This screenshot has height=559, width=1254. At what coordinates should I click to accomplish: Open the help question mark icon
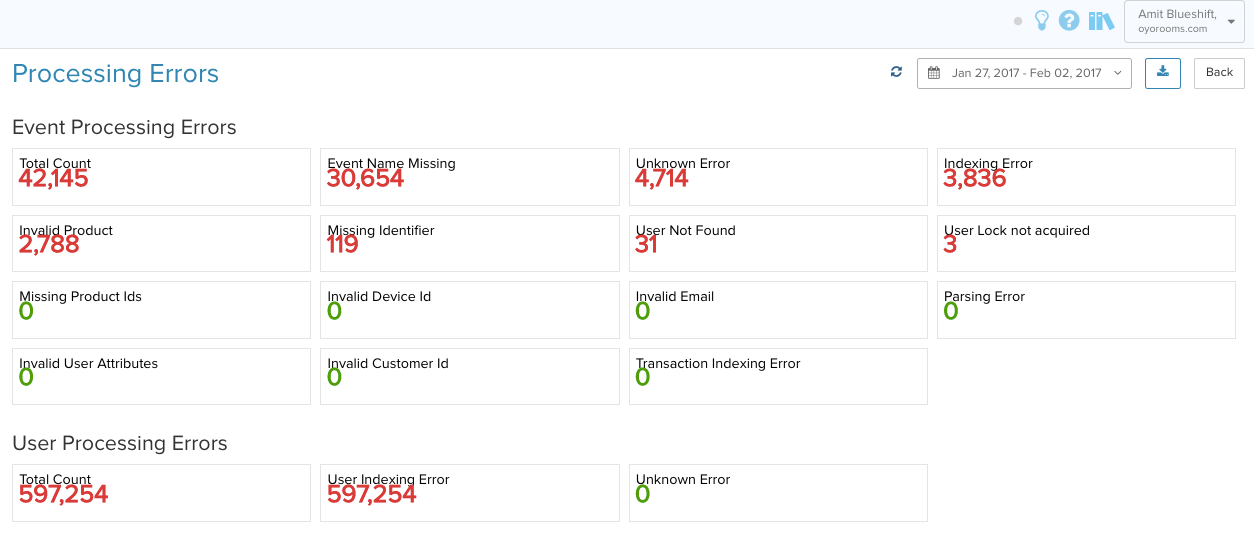[x=1069, y=20]
